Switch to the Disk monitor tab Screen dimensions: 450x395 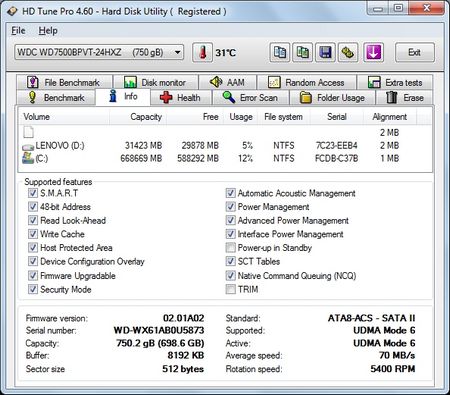(x=155, y=82)
